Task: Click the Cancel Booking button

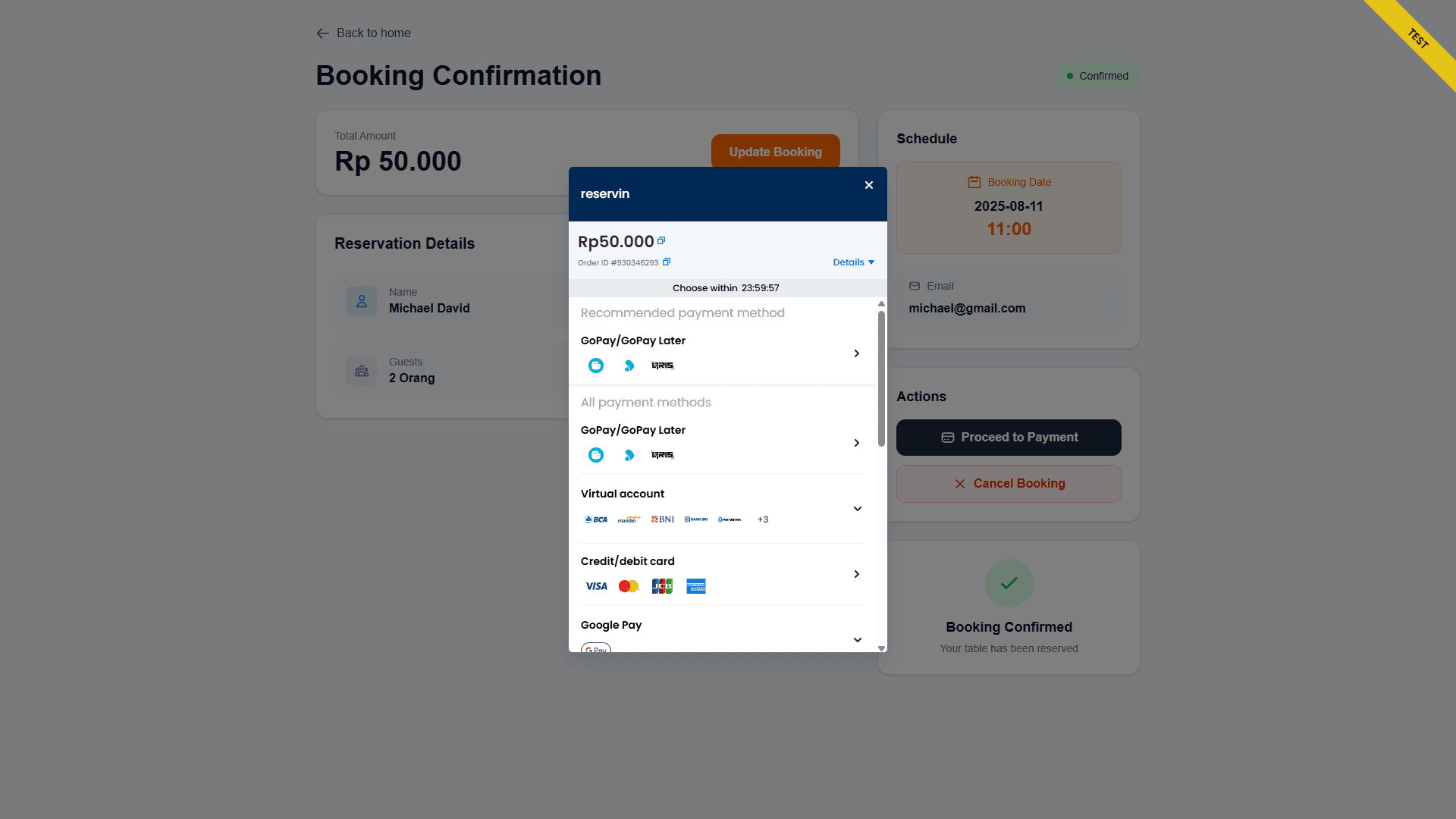Action: pos(1009,484)
